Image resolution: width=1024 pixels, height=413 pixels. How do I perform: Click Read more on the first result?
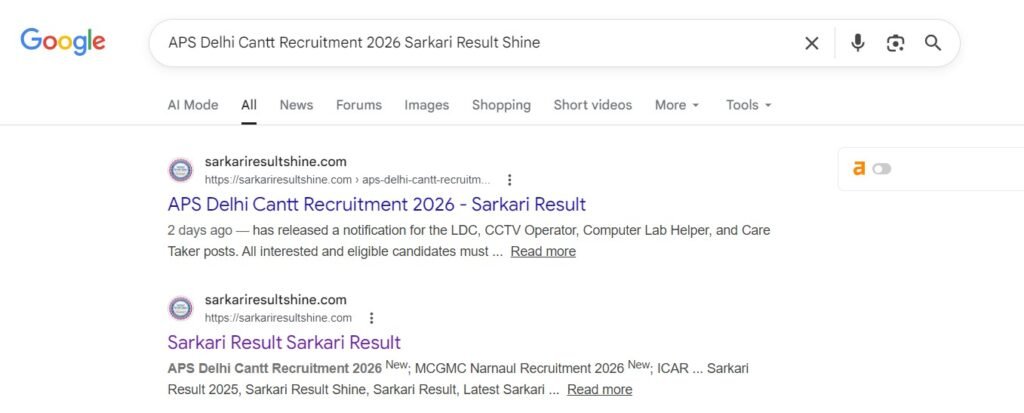click(543, 252)
